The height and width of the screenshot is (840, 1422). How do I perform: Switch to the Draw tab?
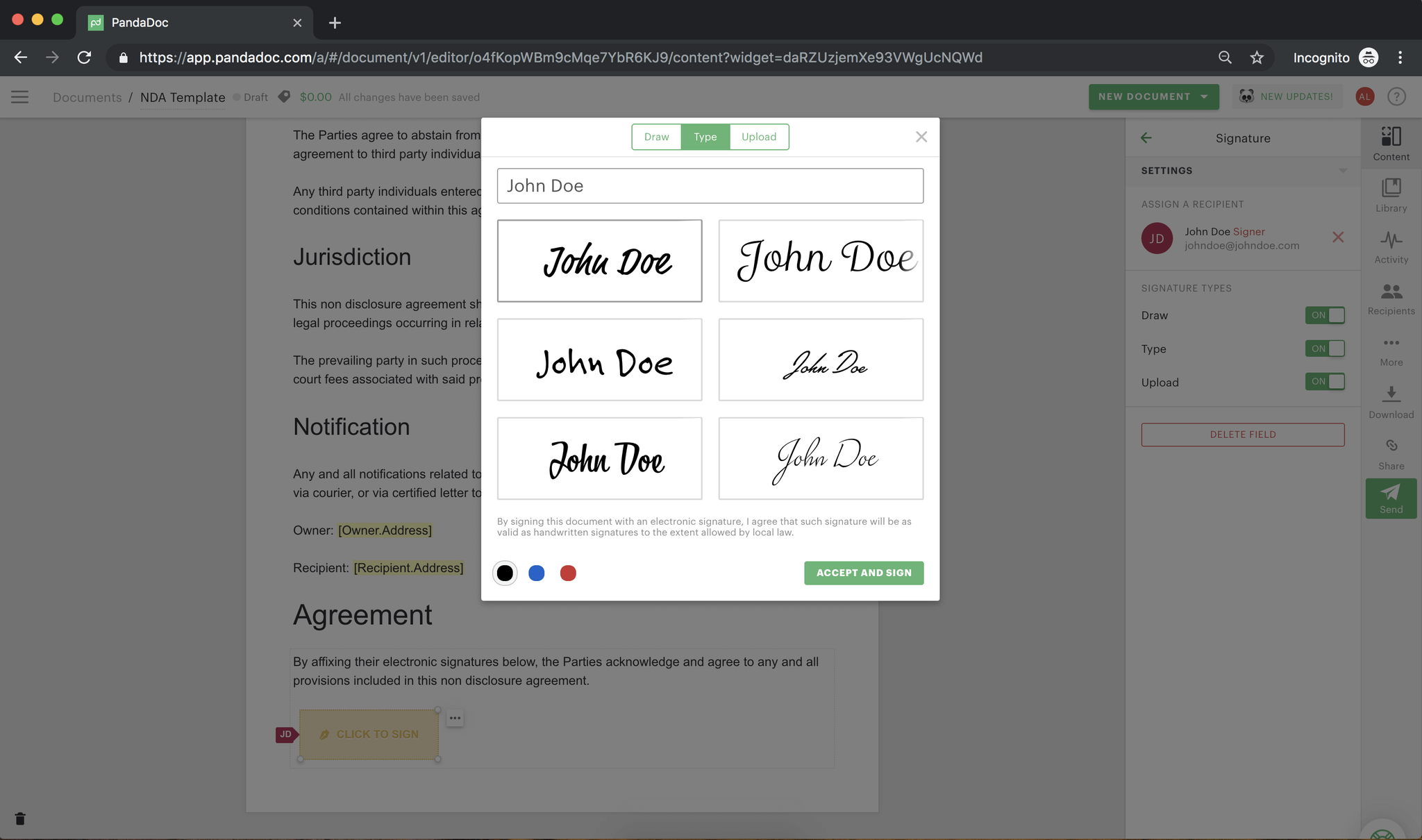(656, 137)
